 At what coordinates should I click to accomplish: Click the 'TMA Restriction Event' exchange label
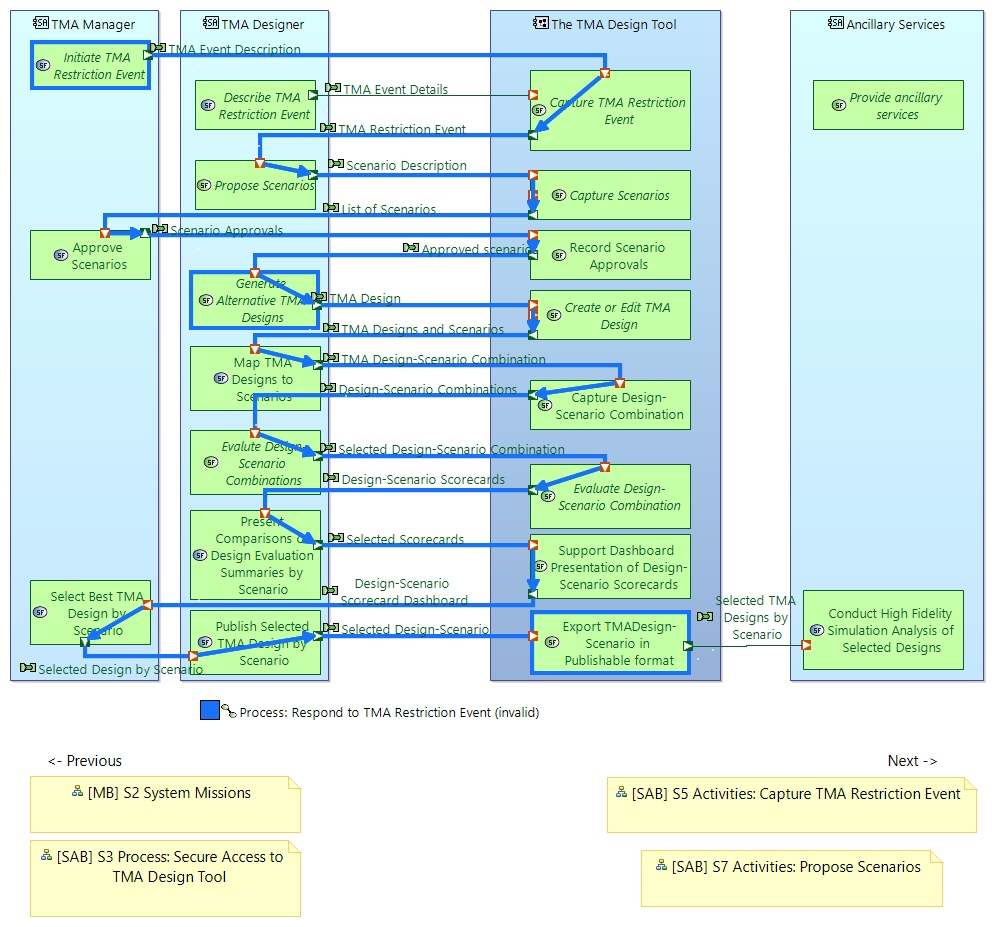point(402,129)
